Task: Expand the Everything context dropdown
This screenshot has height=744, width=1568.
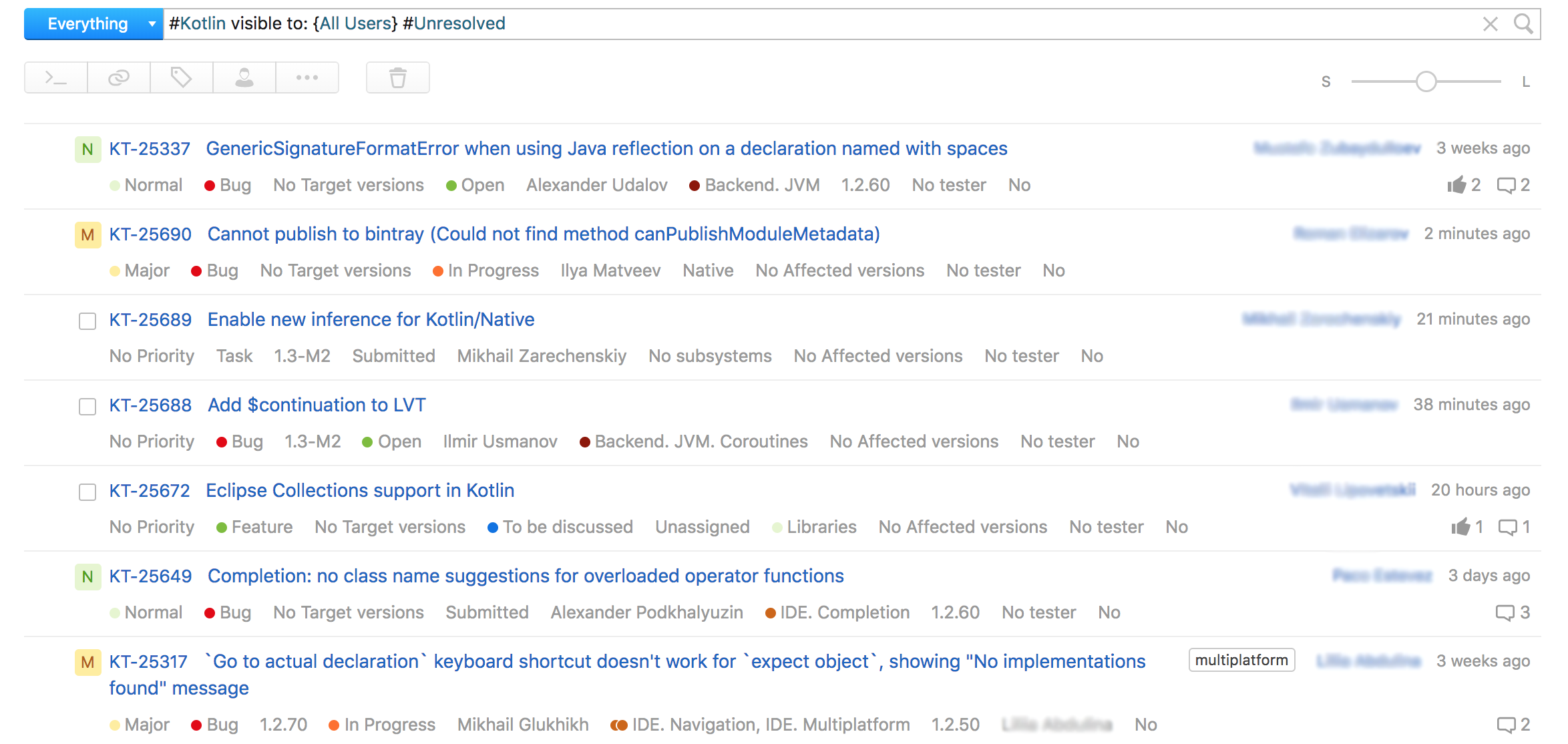Action: [x=152, y=24]
